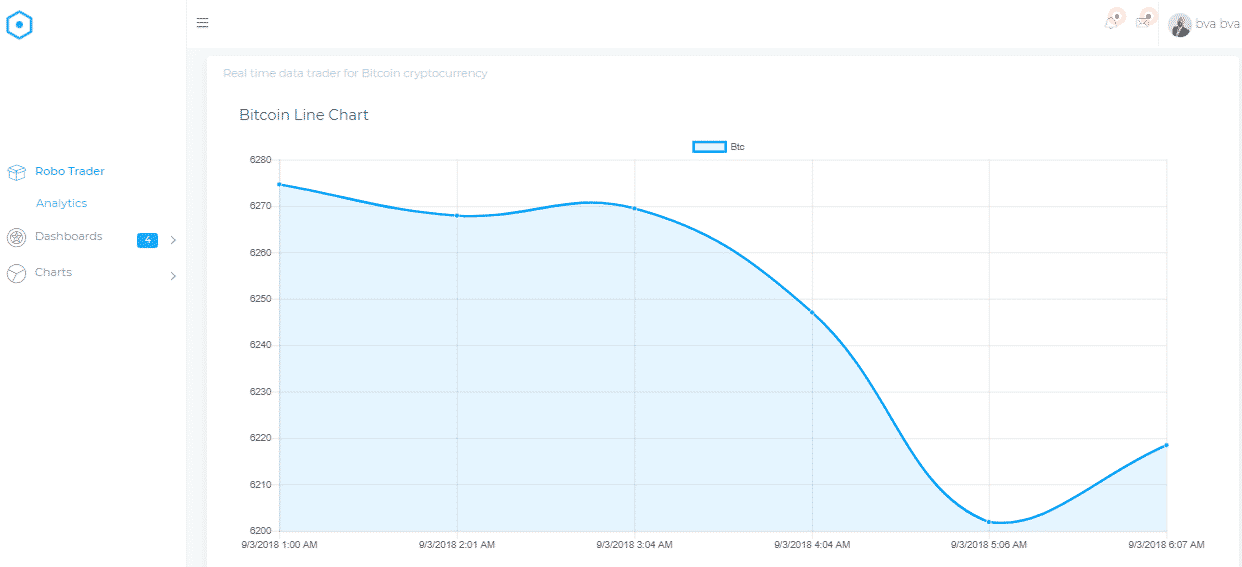Click the 9/3/2018 5:06 AM data point
The height and width of the screenshot is (567, 1242).
pyautogui.click(x=989, y=521)
